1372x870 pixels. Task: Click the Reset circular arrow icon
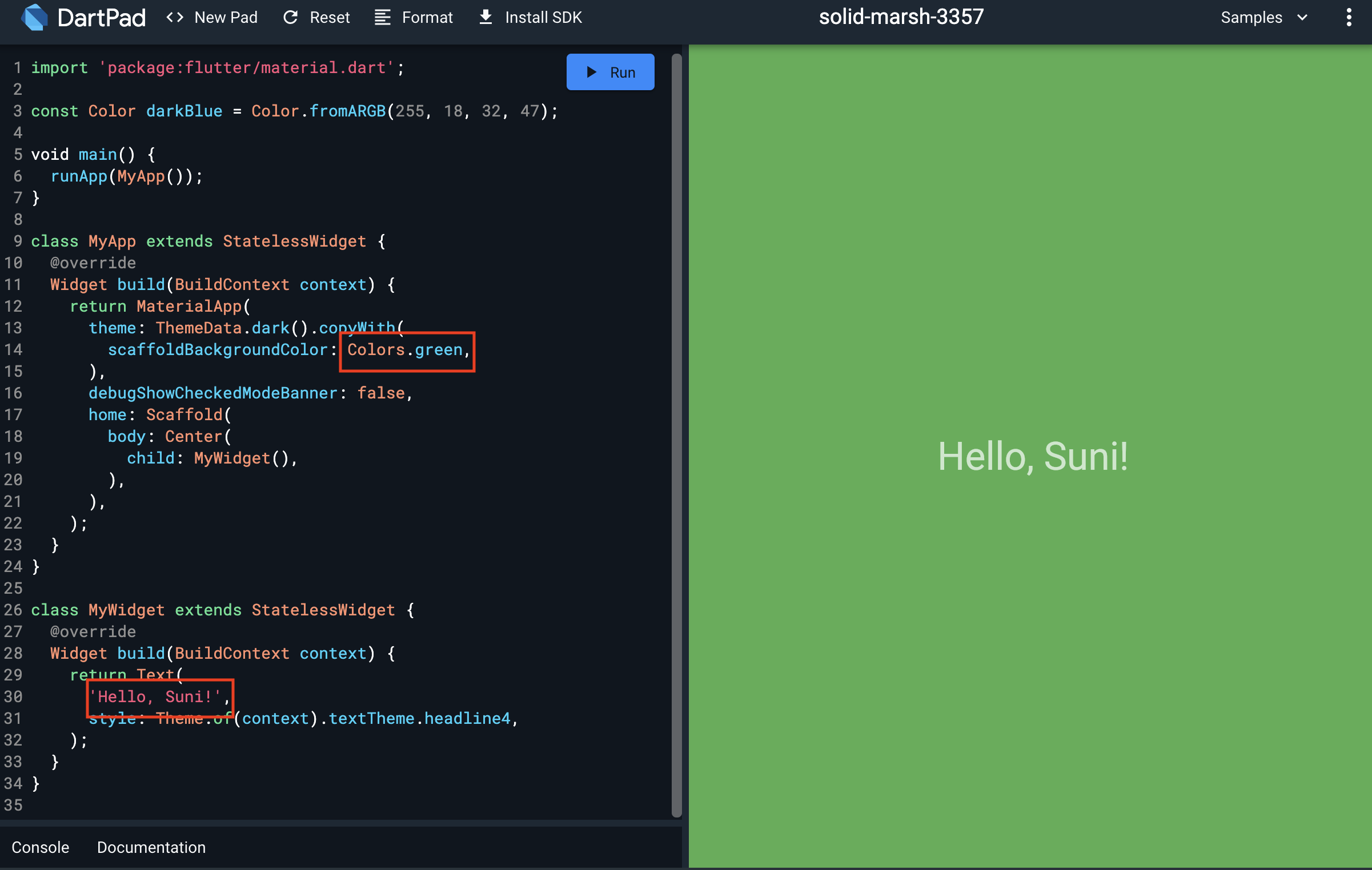(290, 17)
